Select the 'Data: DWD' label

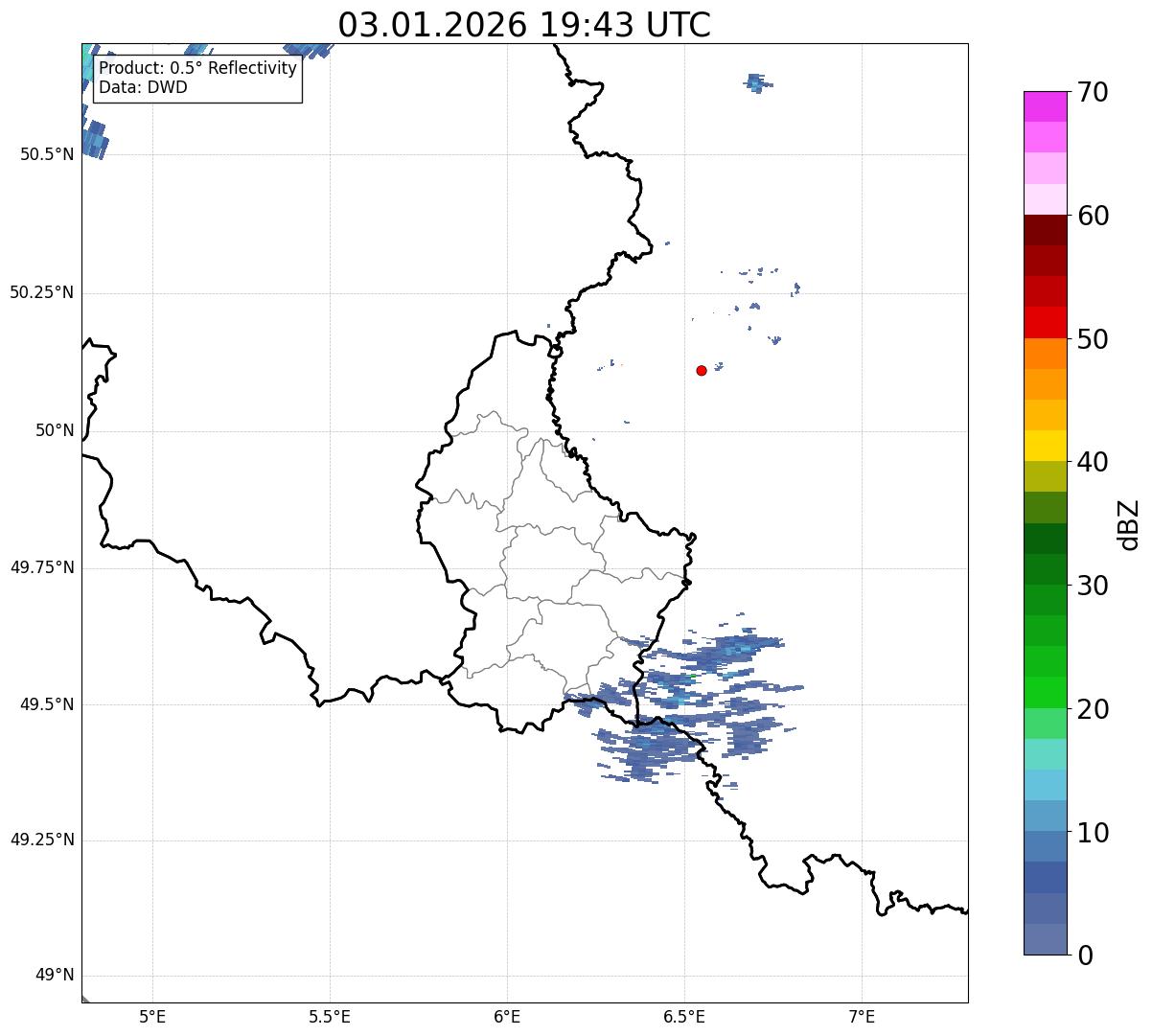(x=144, y=87)
